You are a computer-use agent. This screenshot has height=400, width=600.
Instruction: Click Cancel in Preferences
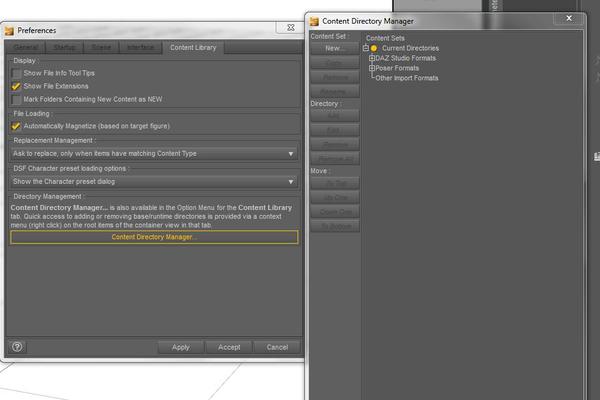coord(277,347)
